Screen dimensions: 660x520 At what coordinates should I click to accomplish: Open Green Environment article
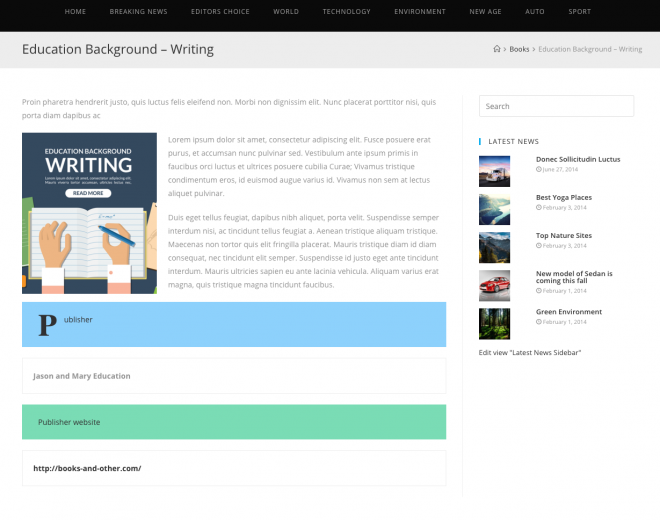pos(569,312)
